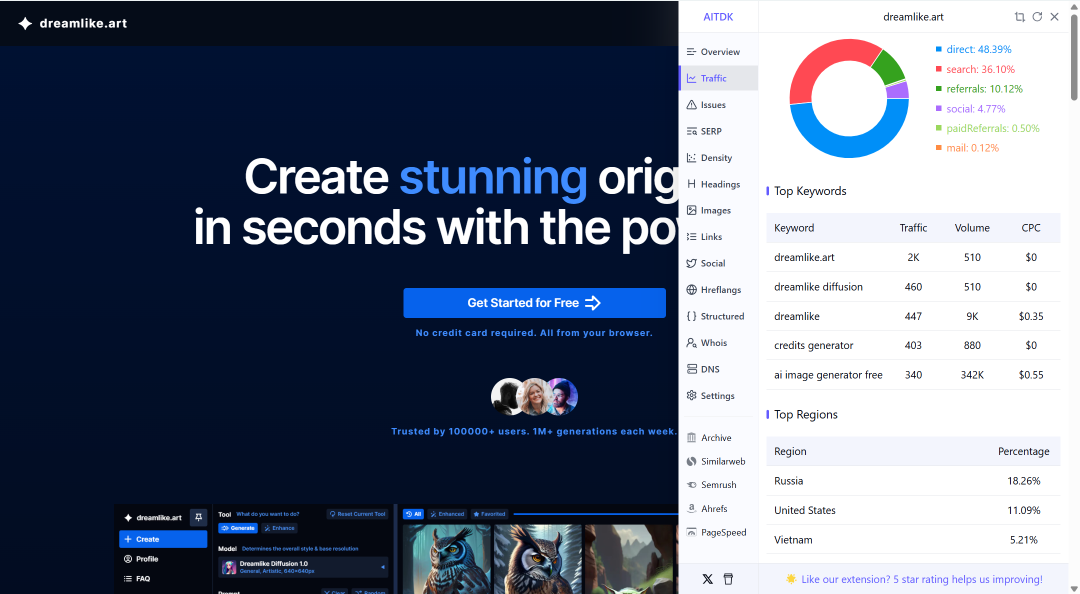
Task: Click the 'dreamlike diffusion' keyword row
Action: click(x=913, y=287)
